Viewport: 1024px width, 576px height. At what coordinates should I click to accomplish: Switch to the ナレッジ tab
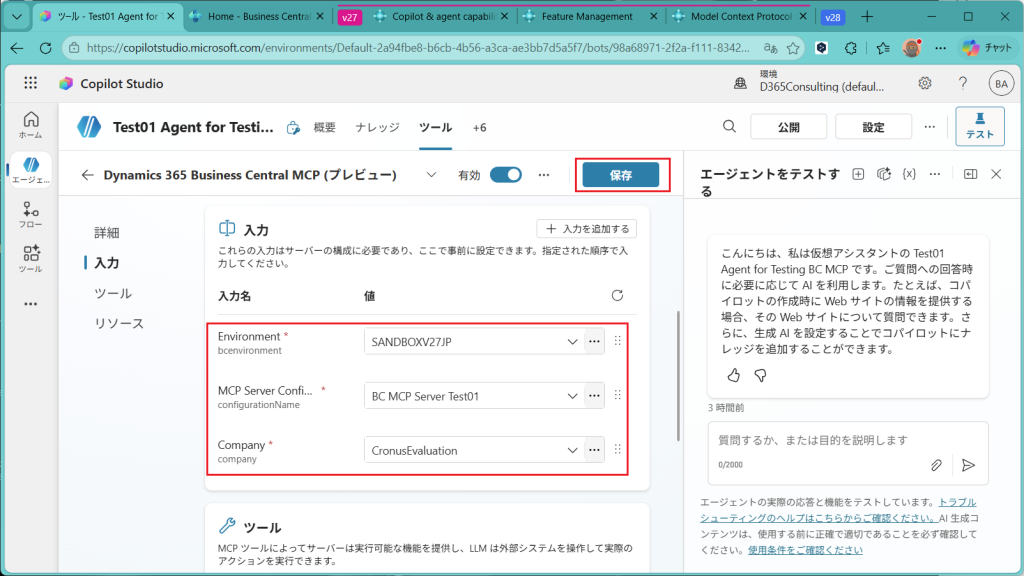377,127
